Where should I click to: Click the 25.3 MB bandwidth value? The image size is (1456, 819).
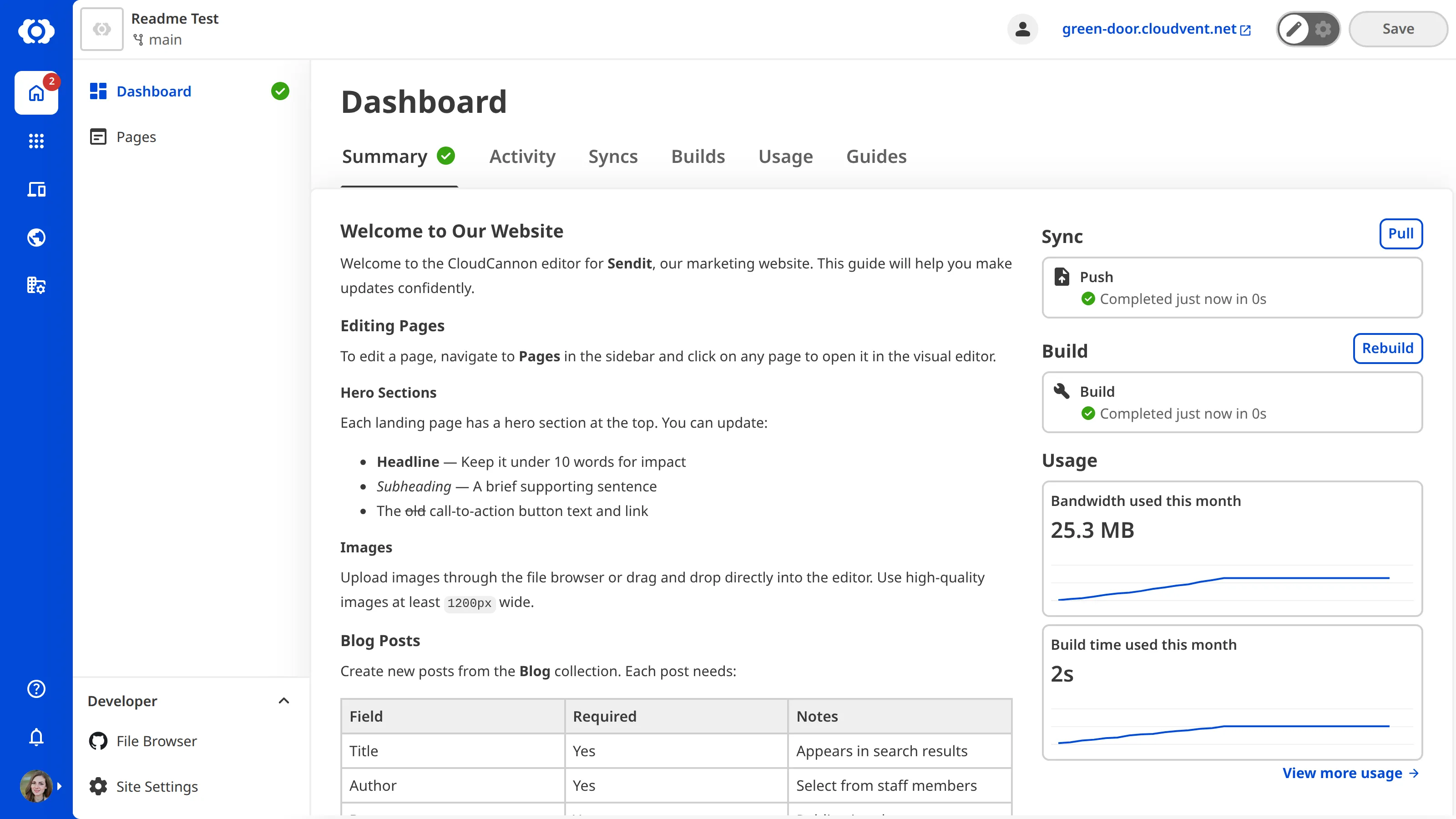(1092, 530)
